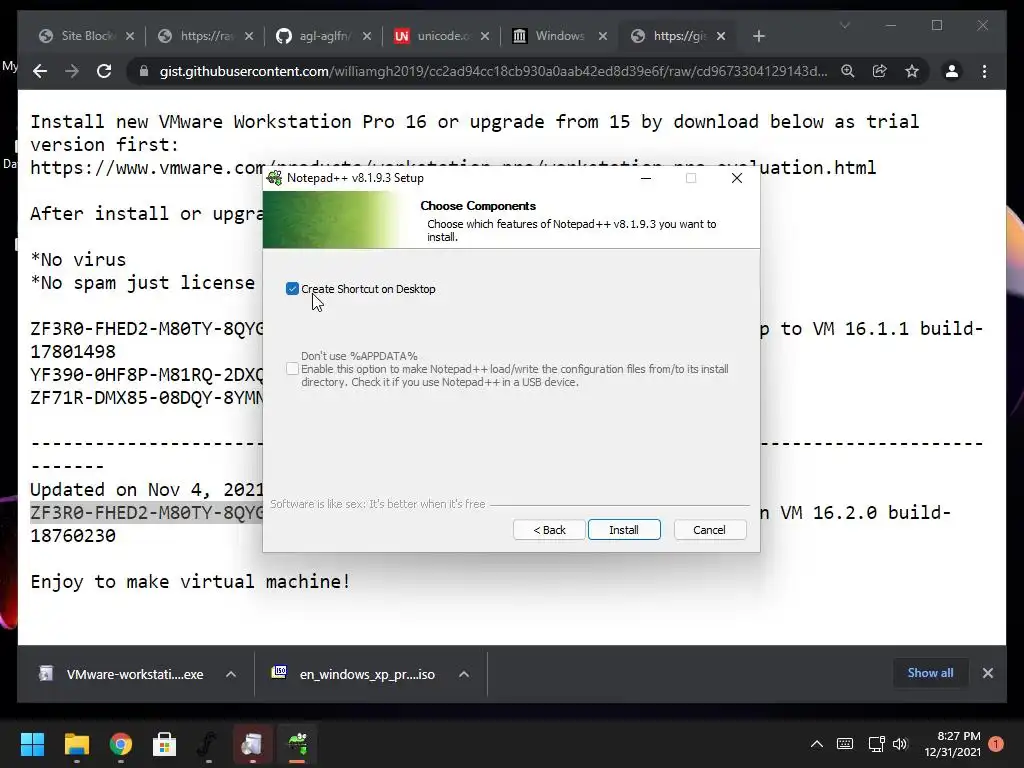Close the agl-aglfn tab
Image resolution: width=1024 pixels, height=768 pixels.
pos(366,37)
